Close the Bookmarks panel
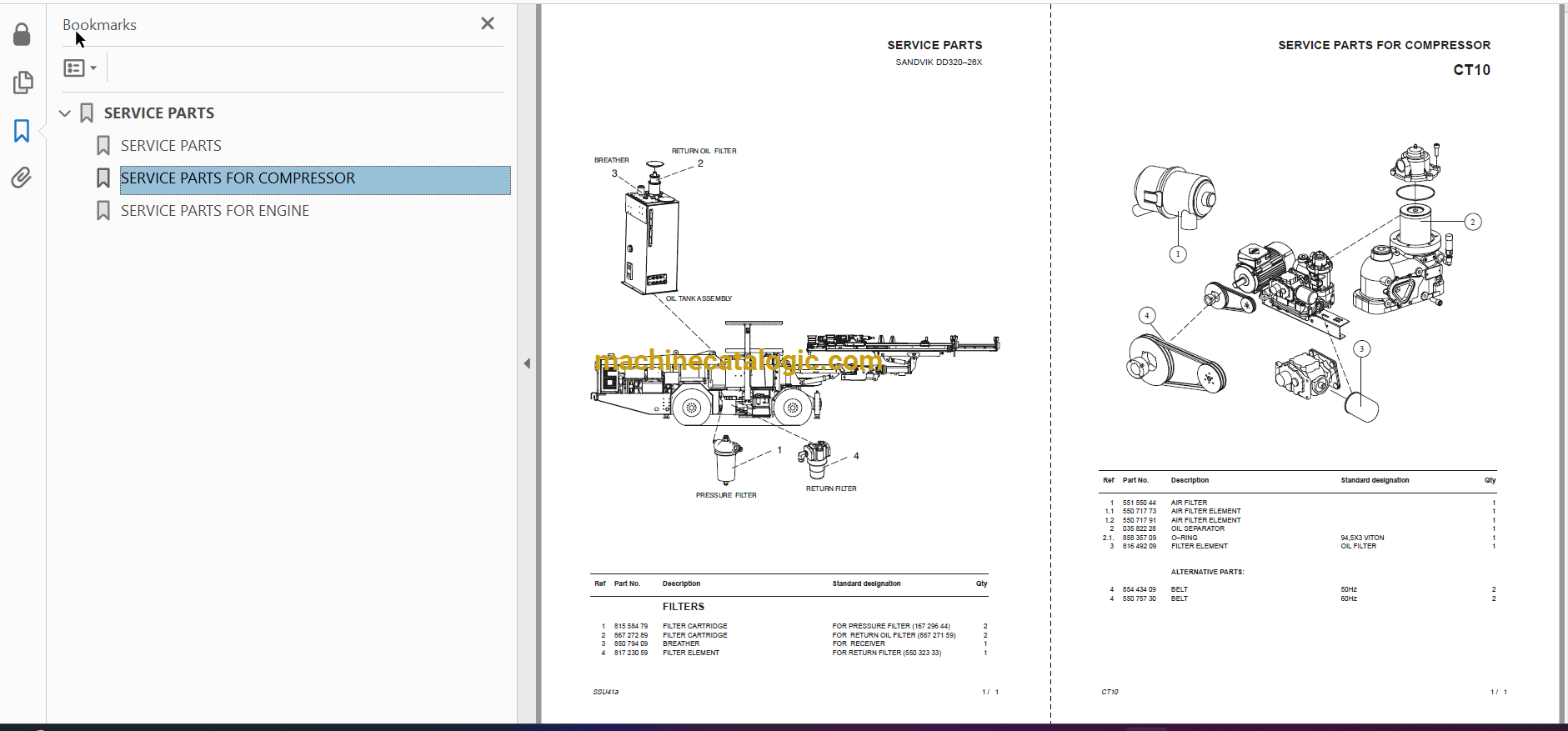Screen dimensions: 1568x731 488,23
